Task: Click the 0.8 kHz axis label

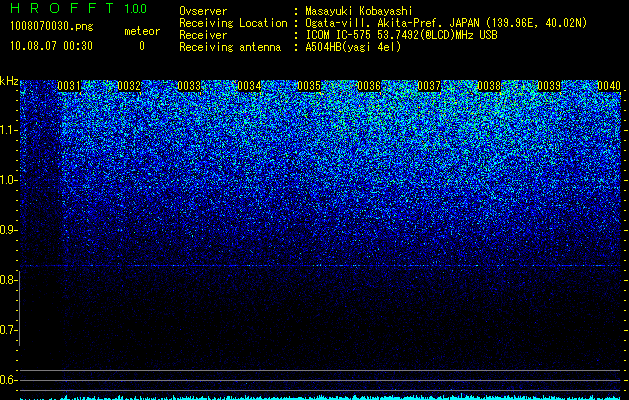Action: tap(8, 280)
